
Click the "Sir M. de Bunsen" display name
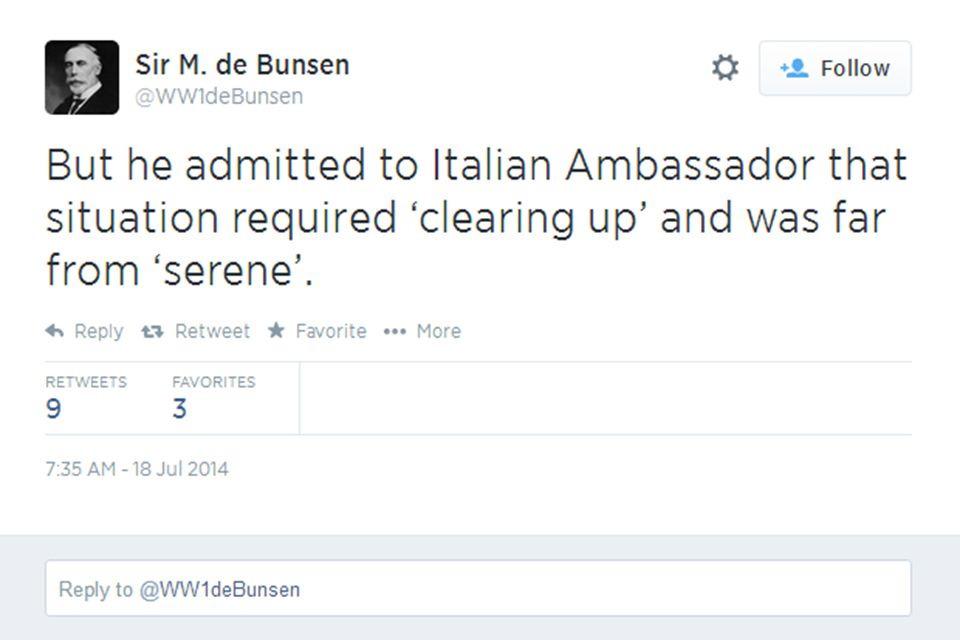[x=242, y=65]
